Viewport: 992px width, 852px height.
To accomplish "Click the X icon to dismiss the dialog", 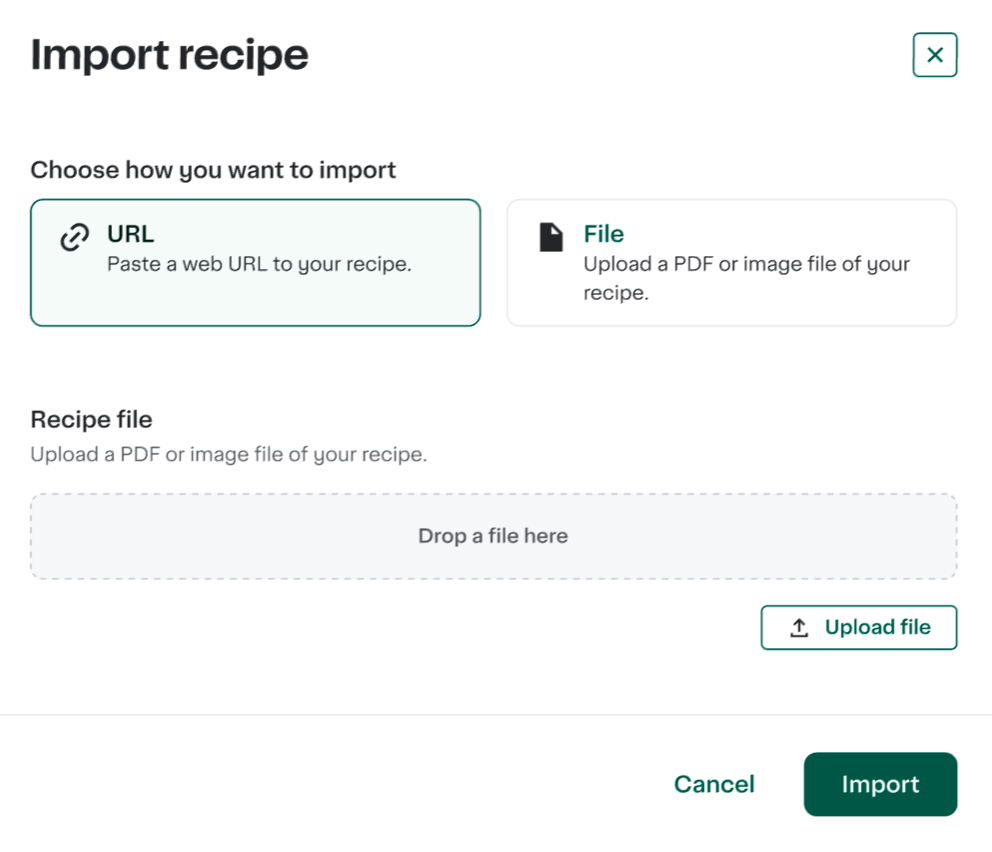I will pos(934,55).
